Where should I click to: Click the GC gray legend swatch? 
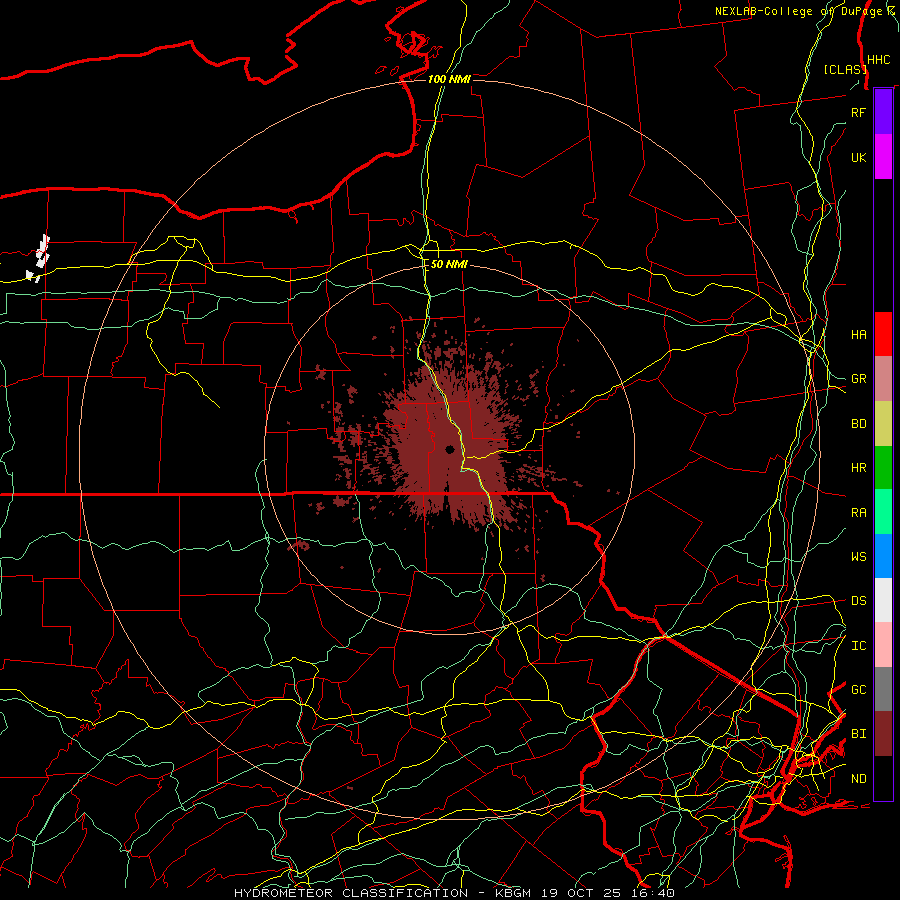tap(883, 689)
